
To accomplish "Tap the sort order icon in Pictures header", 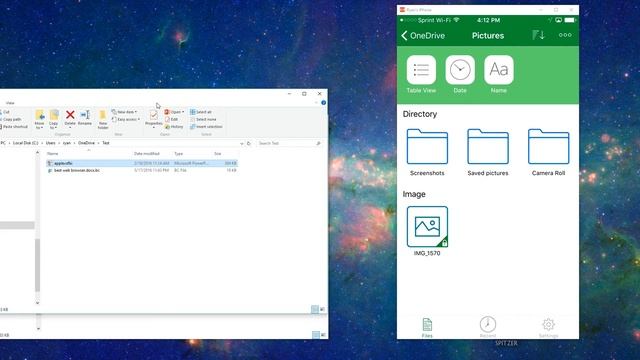I will point(538,35).
